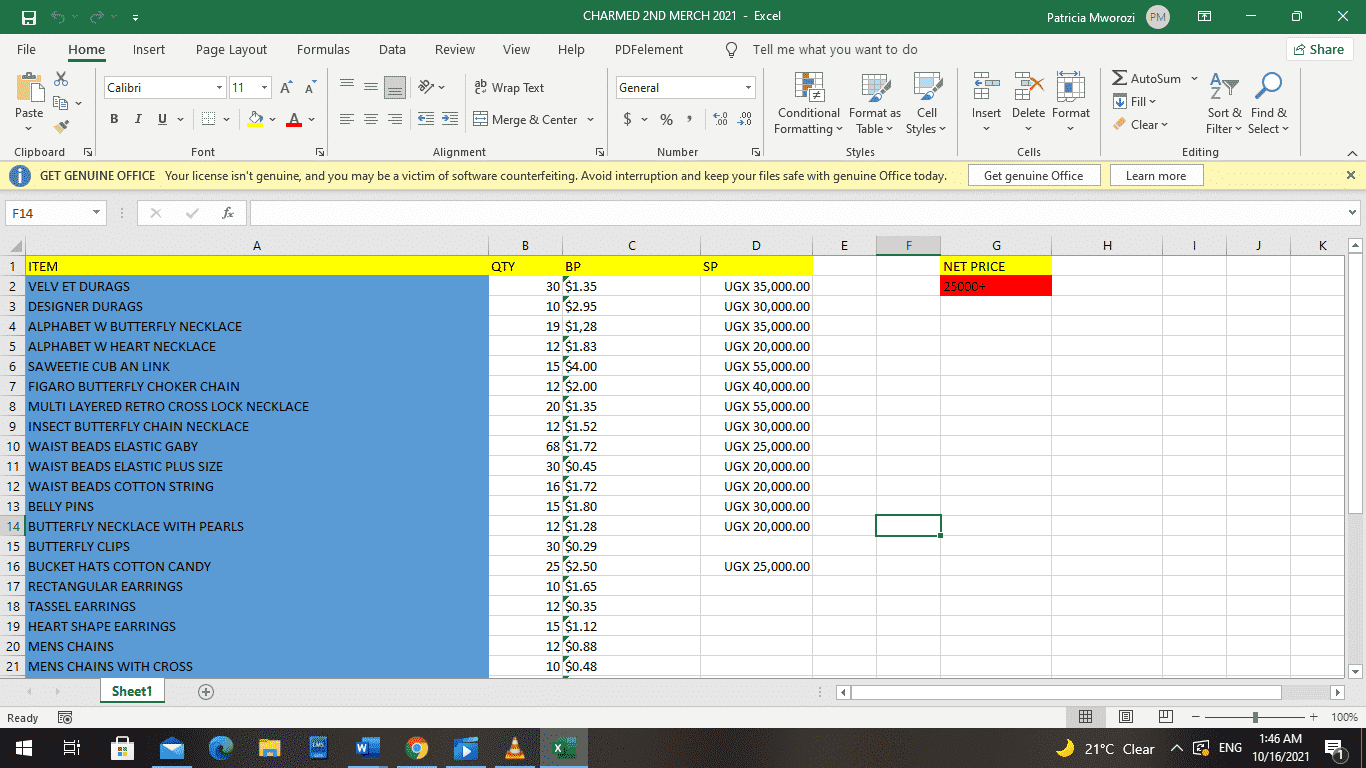Image resolution: width=1366 pixels, height=768 pixels.
Task: Click the Percent Style icon
Action: [x=665, y=118]
